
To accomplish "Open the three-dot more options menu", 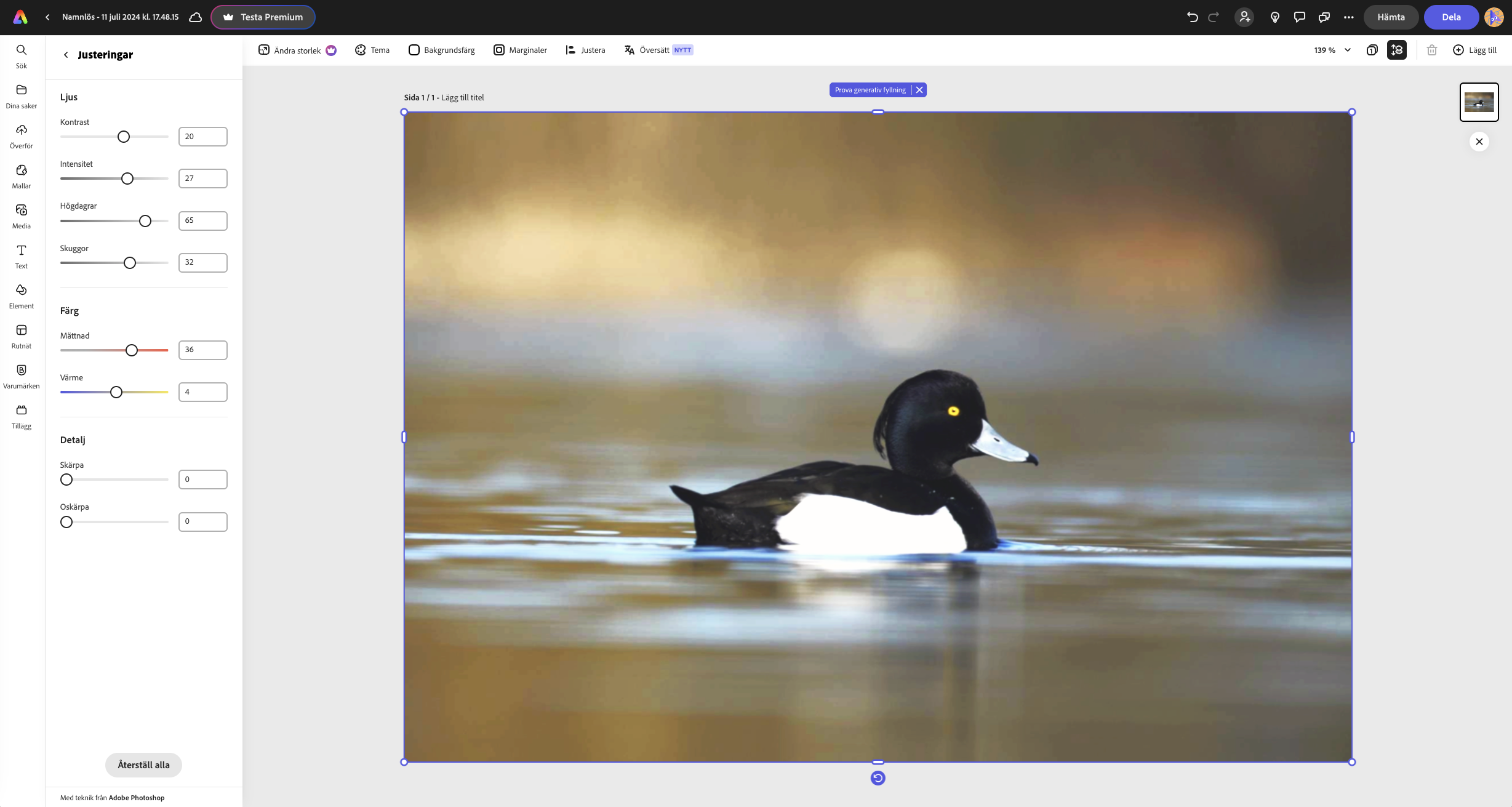I will click(1348, 17).
